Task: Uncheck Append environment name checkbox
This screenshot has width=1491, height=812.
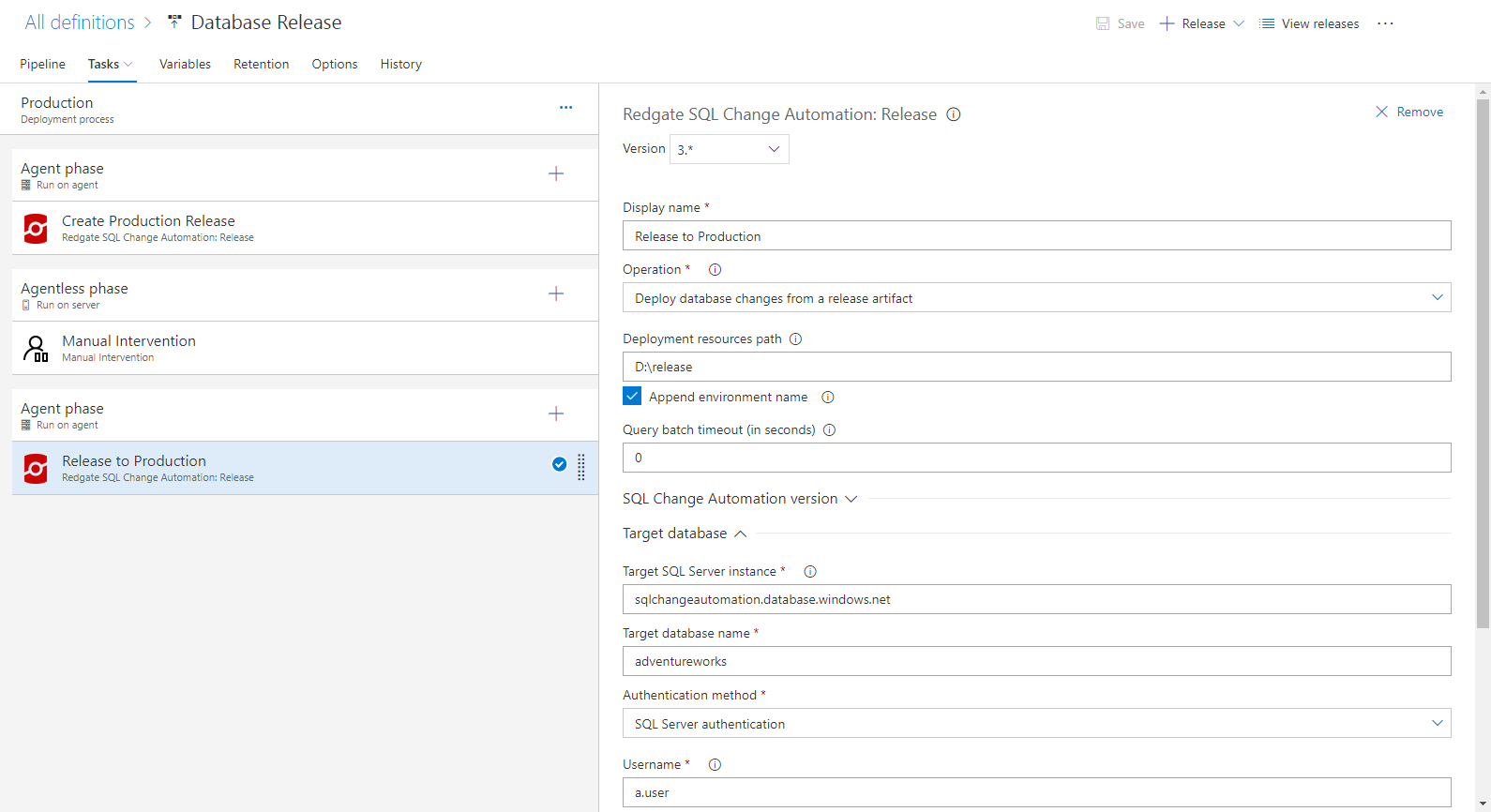Action: [632, 397]
